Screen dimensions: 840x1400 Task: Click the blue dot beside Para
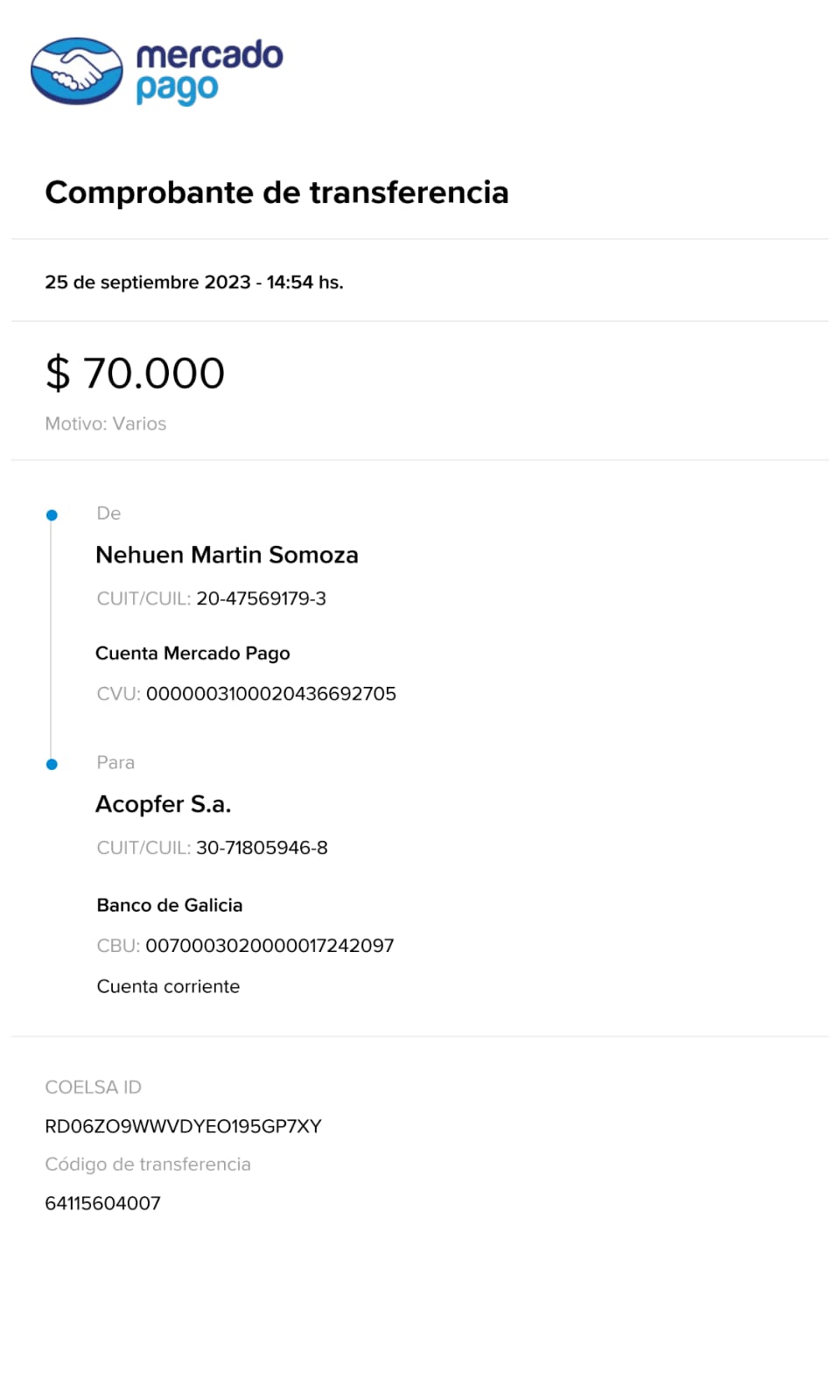coord(52,765)
